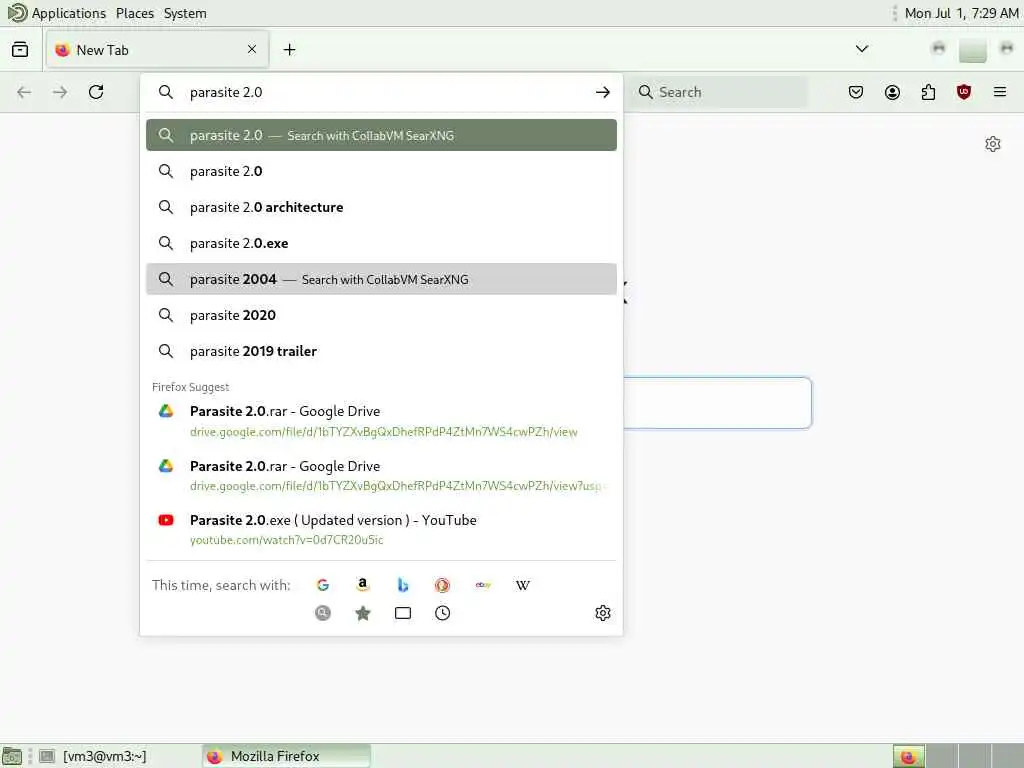Click the go arrow in address bar
The height and width of the screenshot is (768, 1024).
click(603, 92)
